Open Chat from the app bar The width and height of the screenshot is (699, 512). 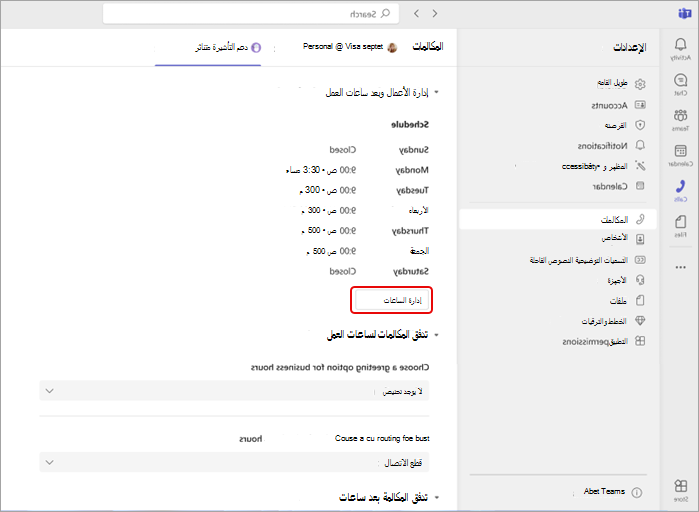click(680, 84)
